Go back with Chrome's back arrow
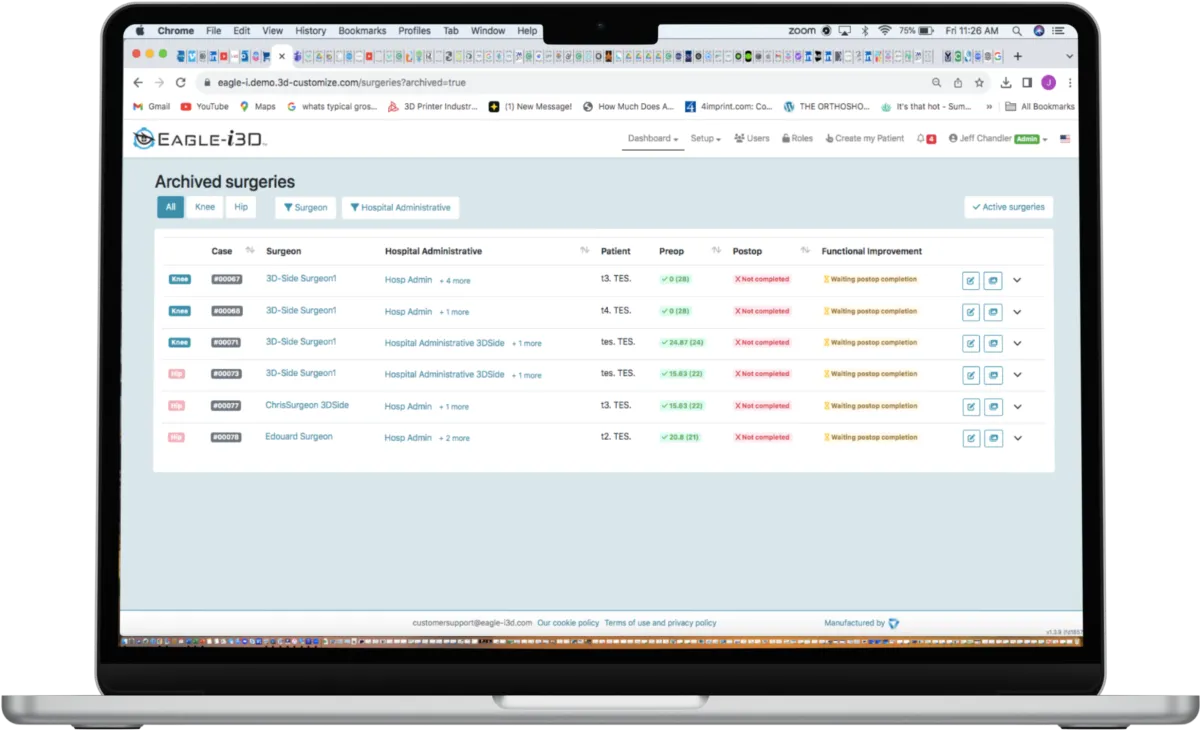Image resolution: width=1200 pixels, height=730 pixels. tap(138, 83)
